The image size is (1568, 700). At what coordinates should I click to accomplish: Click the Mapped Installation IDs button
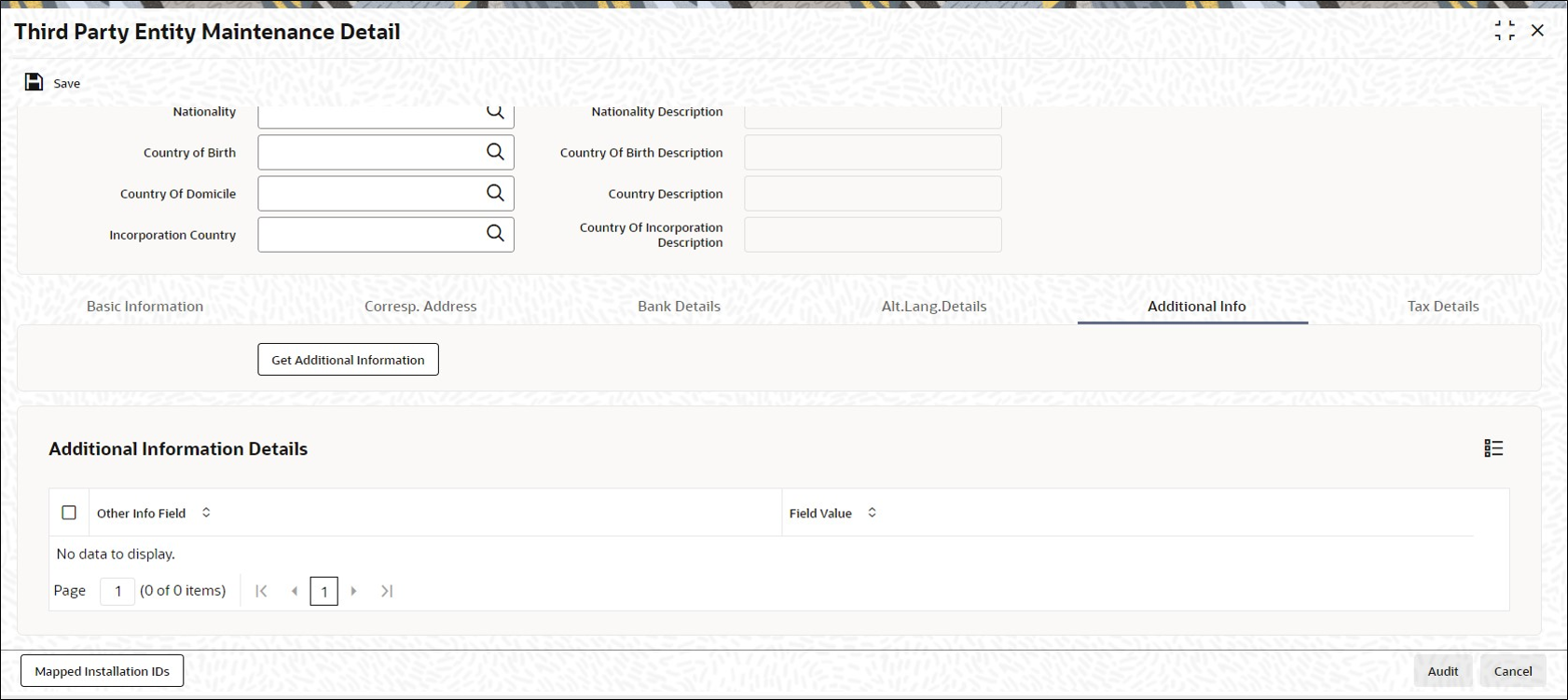[103, 671]
